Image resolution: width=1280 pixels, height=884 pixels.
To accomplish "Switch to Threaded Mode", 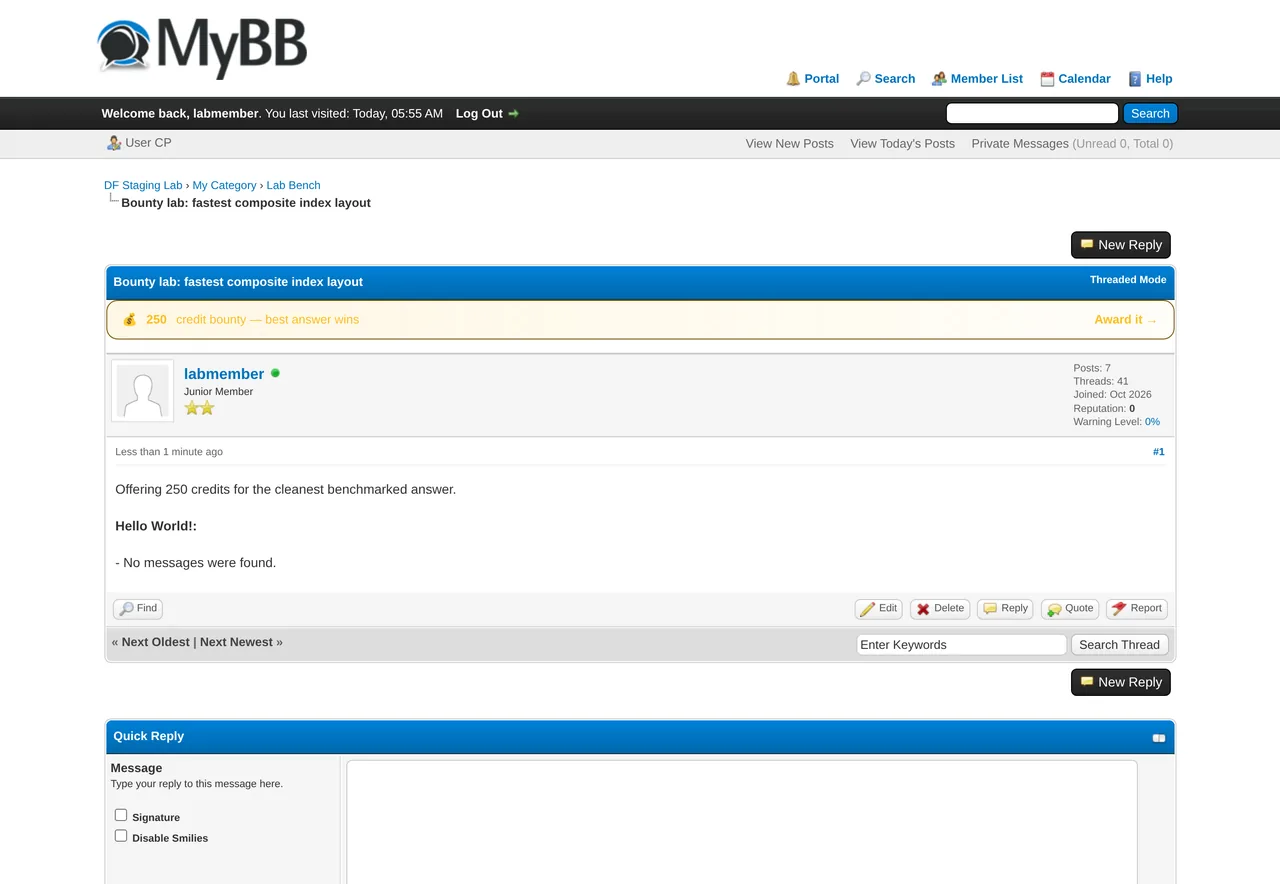I will point(1128,280).
